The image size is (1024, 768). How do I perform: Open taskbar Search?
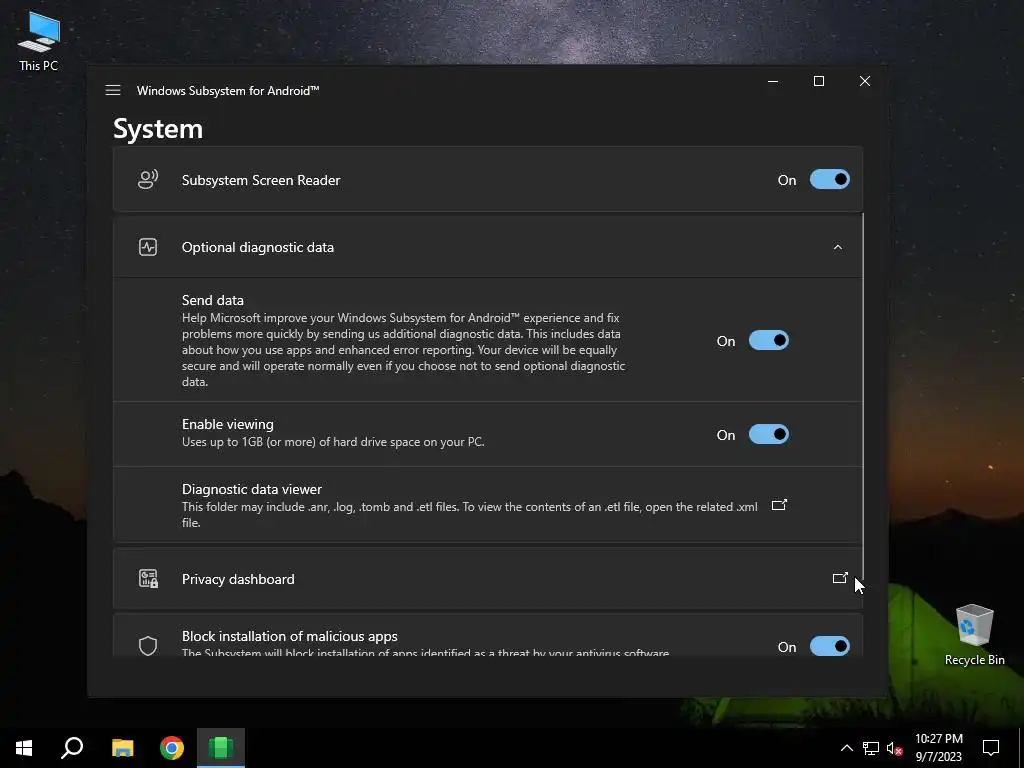[72, 748]
